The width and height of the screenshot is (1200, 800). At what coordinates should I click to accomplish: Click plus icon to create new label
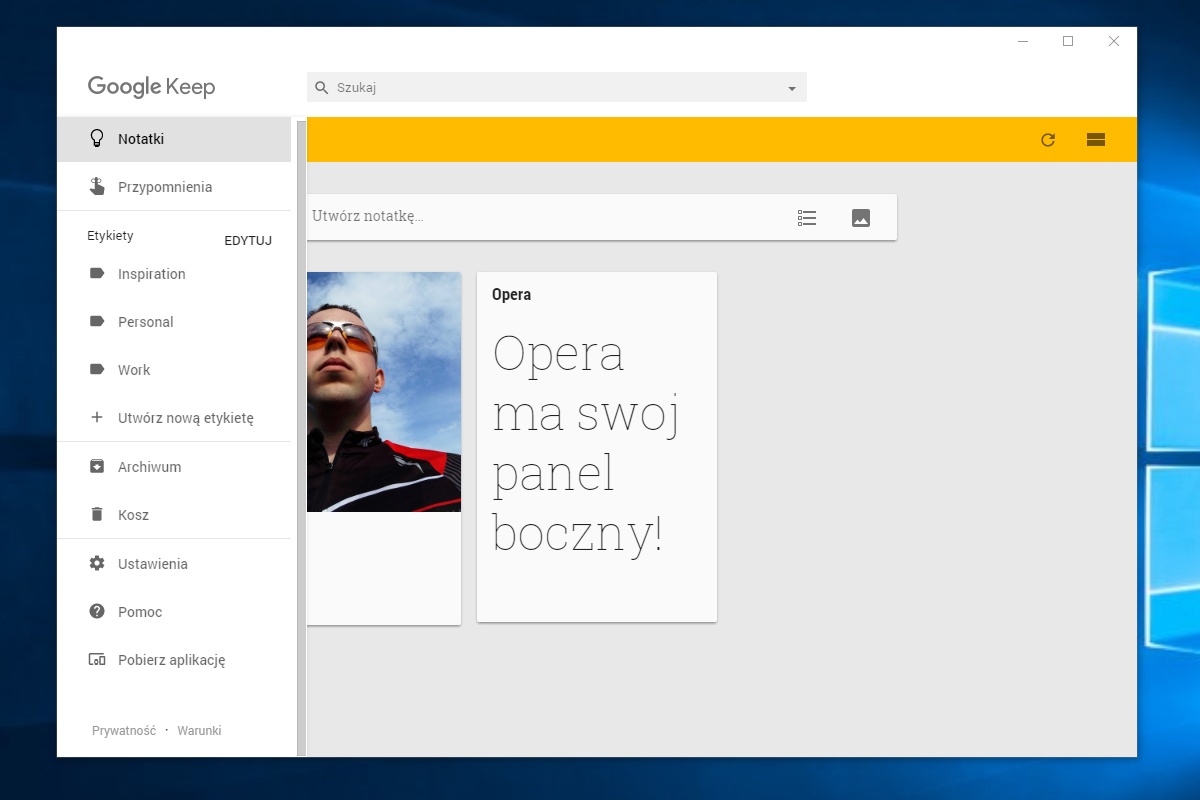coord(97,418)
